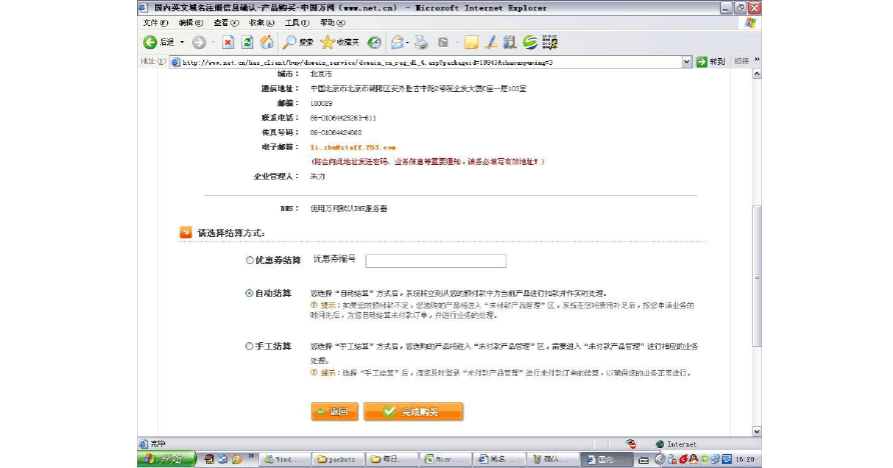Open the 工具(T) menu
Screen dimensions: 893x468
pyautogui.click(x=296, y=22)
